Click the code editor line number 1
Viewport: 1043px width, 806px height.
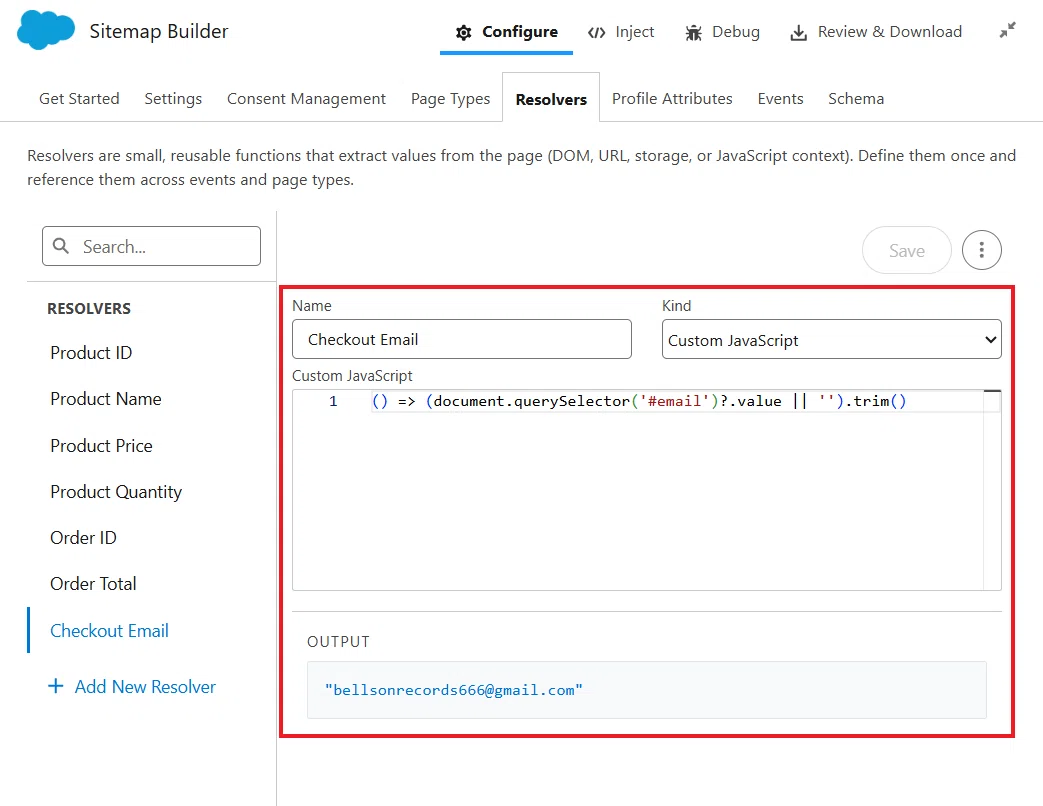[333, 401]
